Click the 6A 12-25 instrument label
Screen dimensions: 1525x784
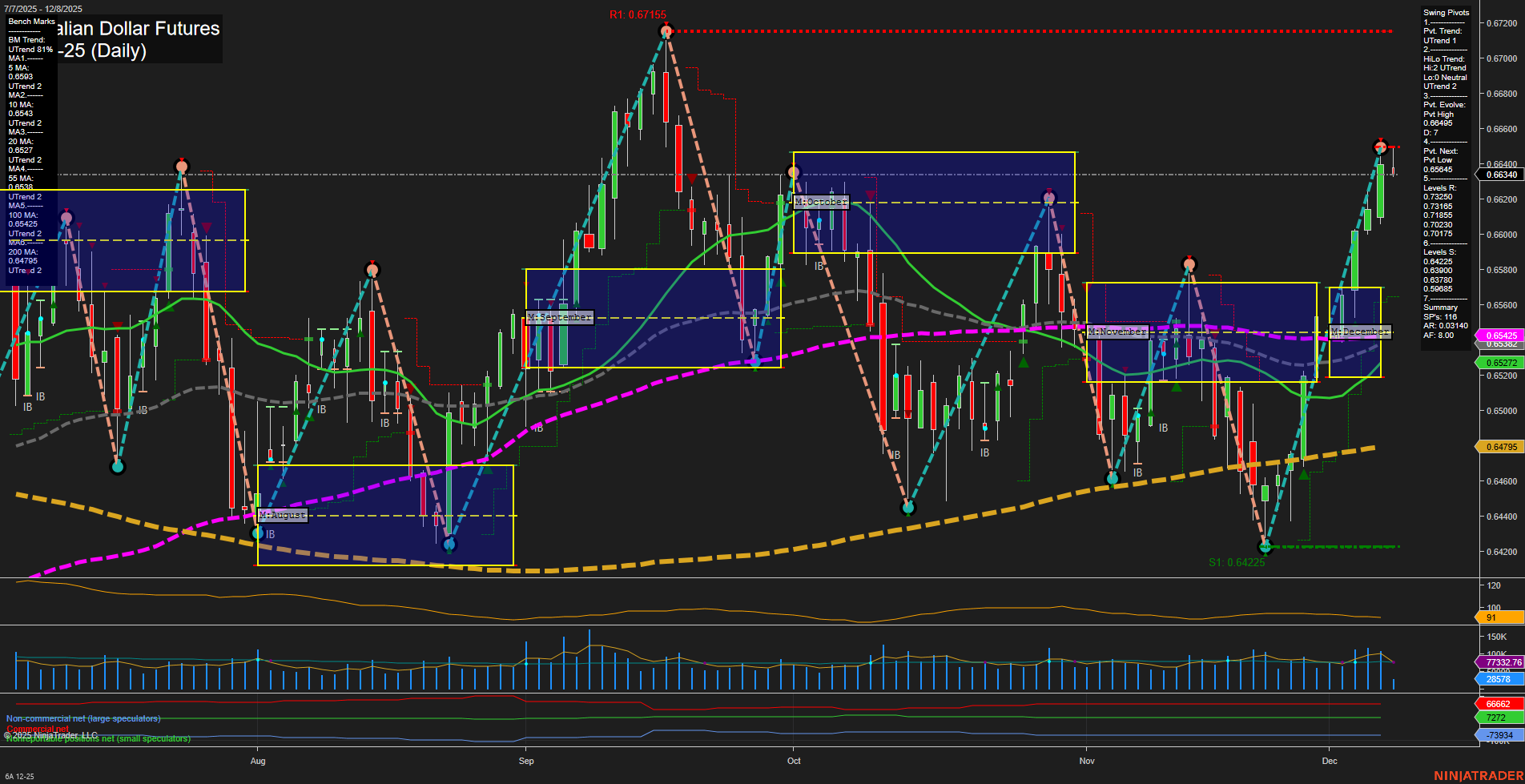coord(19,776)
